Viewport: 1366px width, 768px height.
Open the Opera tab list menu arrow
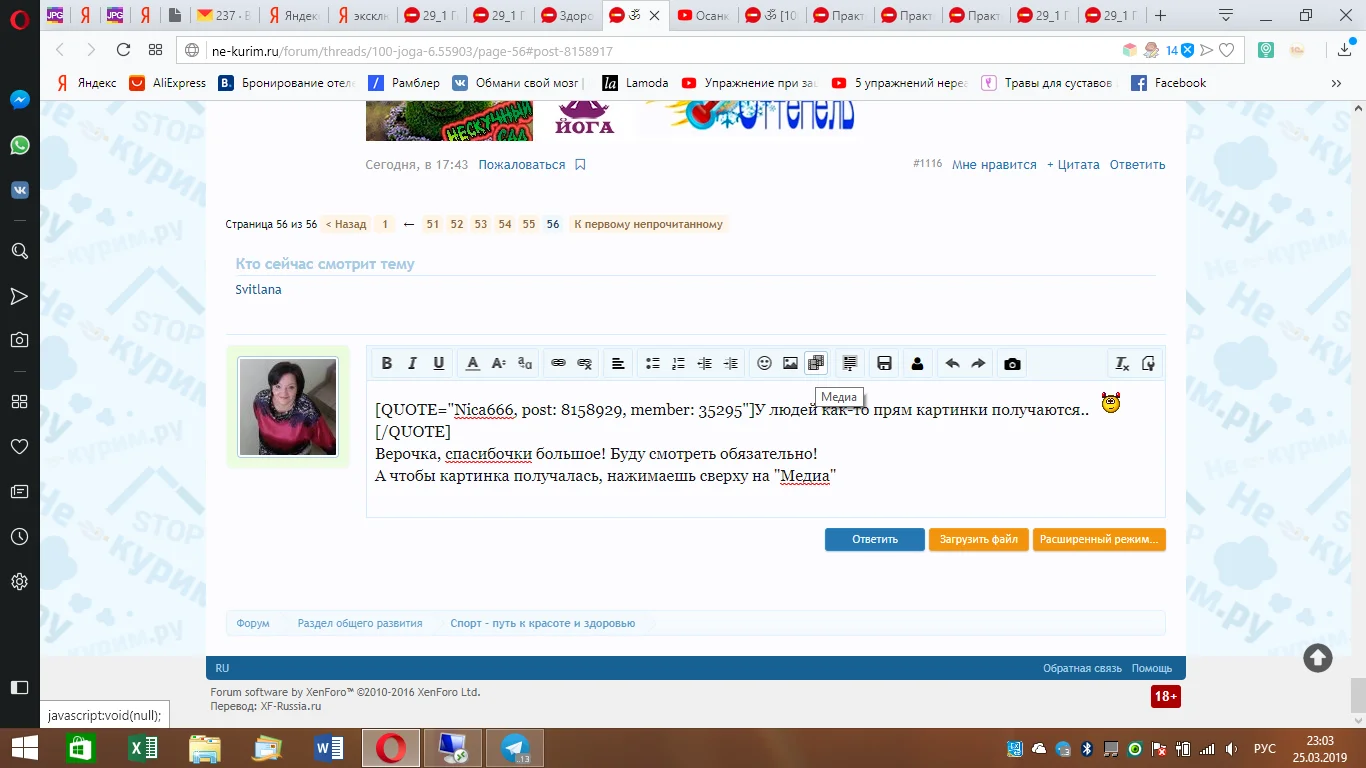[1226, 15]
